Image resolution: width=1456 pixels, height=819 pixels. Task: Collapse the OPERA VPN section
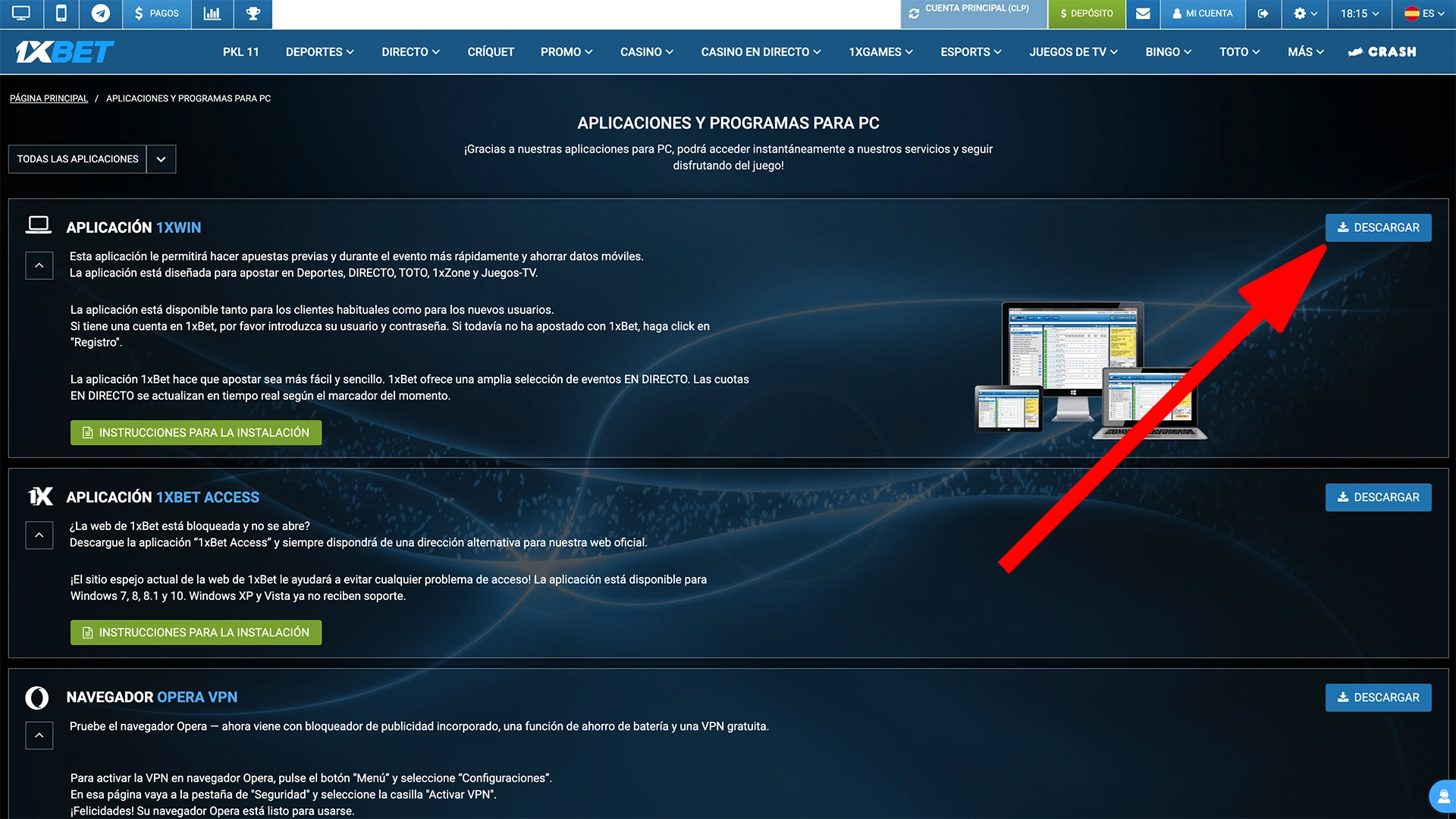[x=39, y=736]
